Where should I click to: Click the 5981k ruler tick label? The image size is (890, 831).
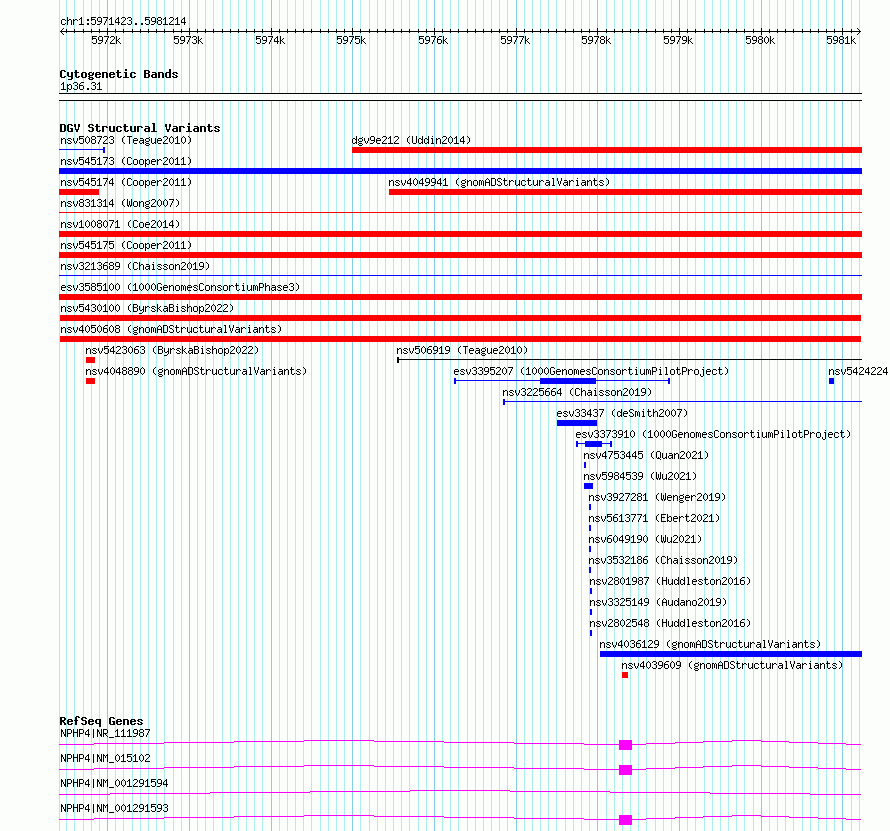click(841, 40)
